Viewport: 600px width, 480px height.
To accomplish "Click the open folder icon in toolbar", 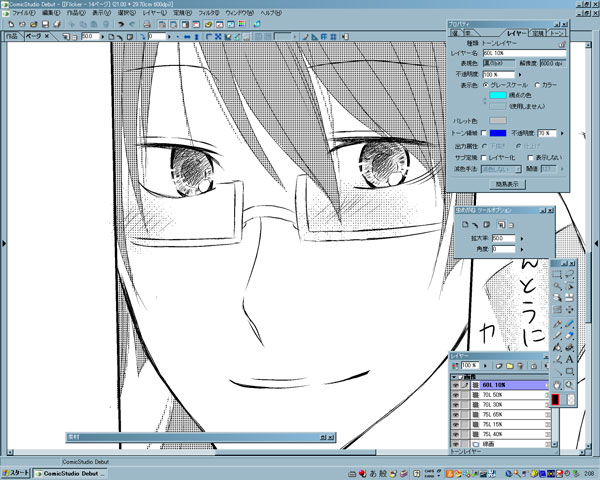I will coord(34,24).
